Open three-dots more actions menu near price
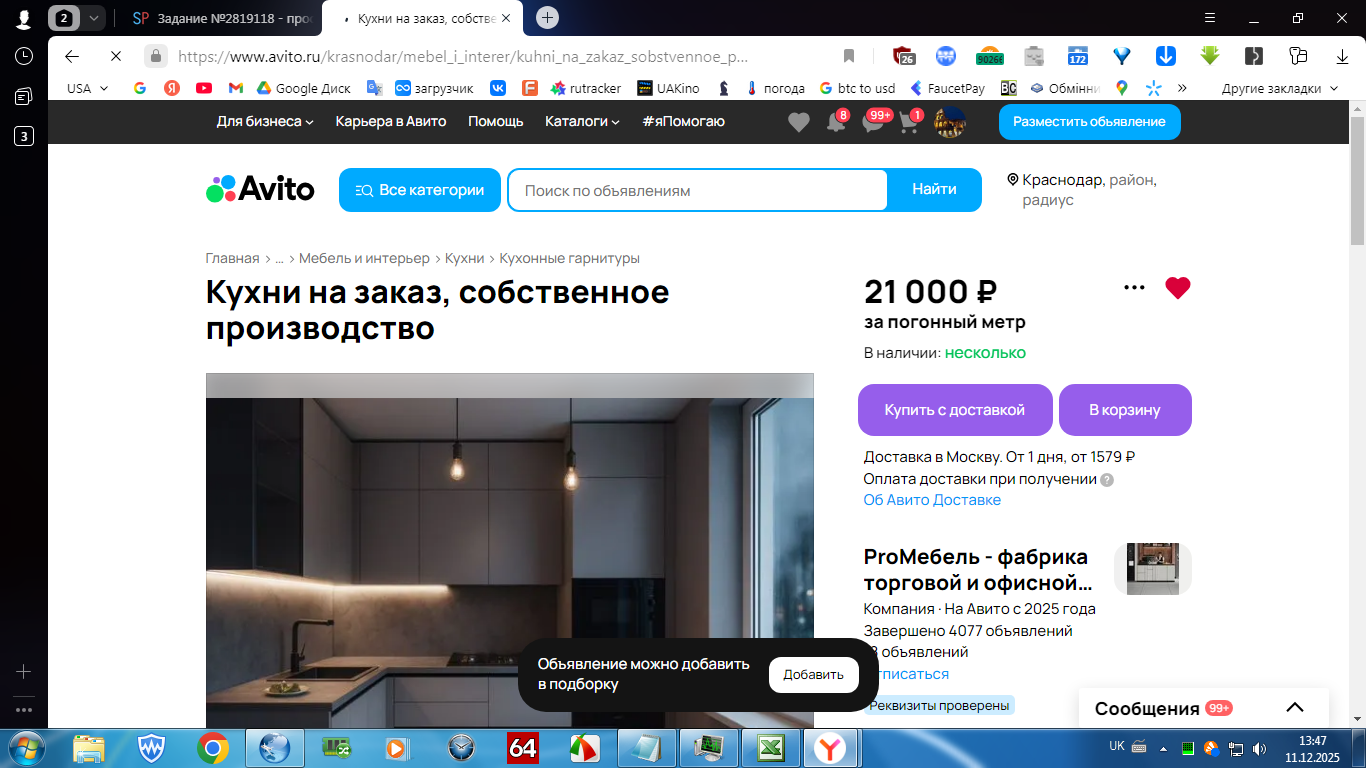This screenshot has width=1366, height=768. [x=1134, y=288]
